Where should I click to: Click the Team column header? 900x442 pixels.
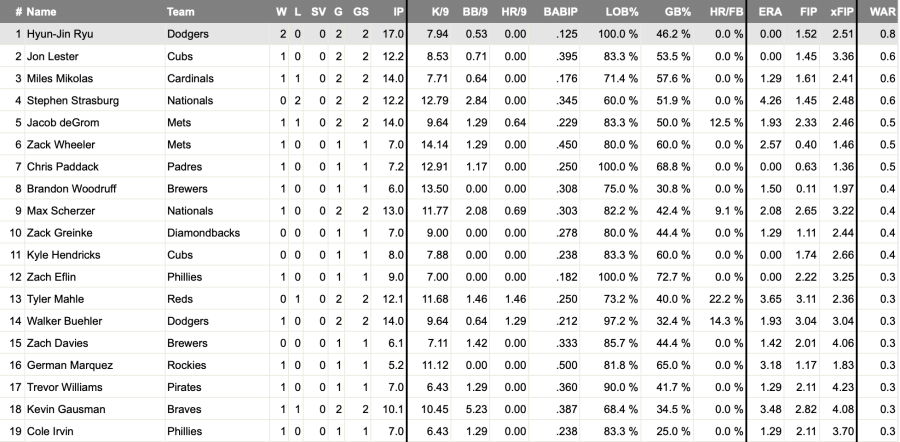(180, 11)
